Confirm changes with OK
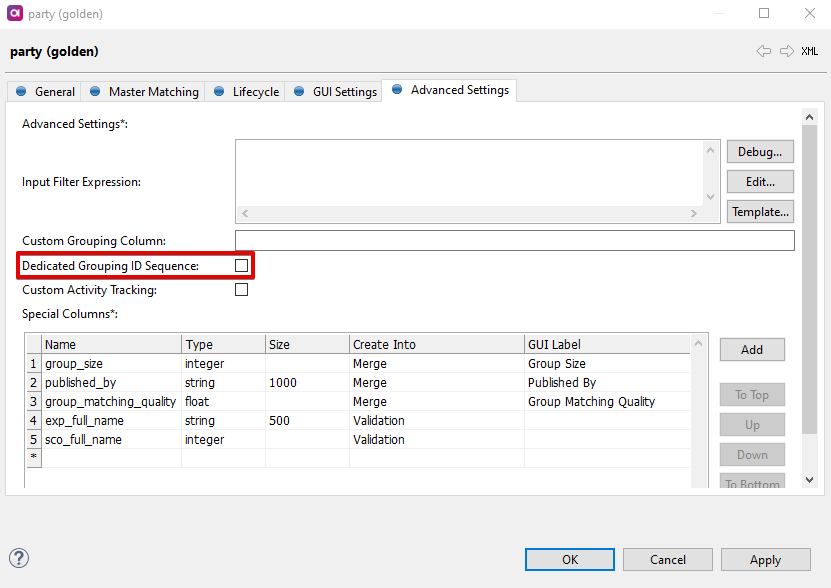Viewport: 831px width, 588px height. (569, 559)
